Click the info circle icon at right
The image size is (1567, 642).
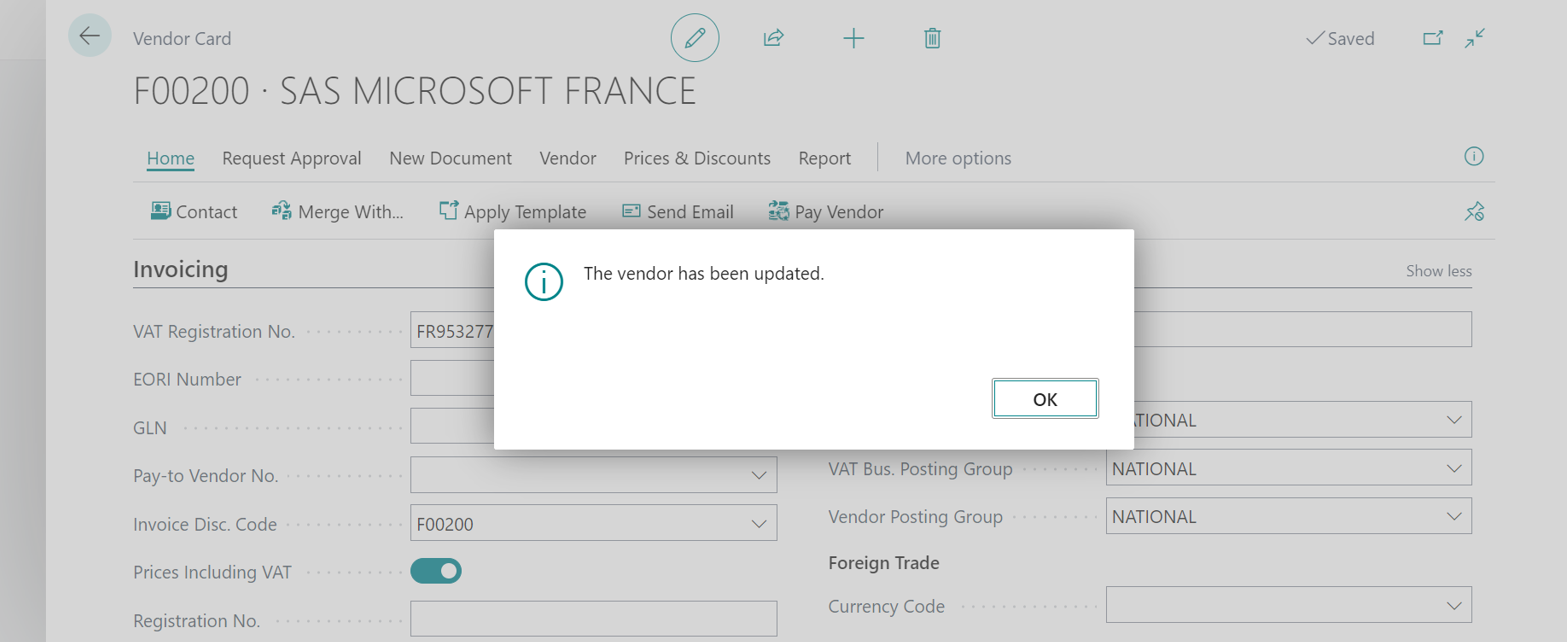(x=1473, y=156)
